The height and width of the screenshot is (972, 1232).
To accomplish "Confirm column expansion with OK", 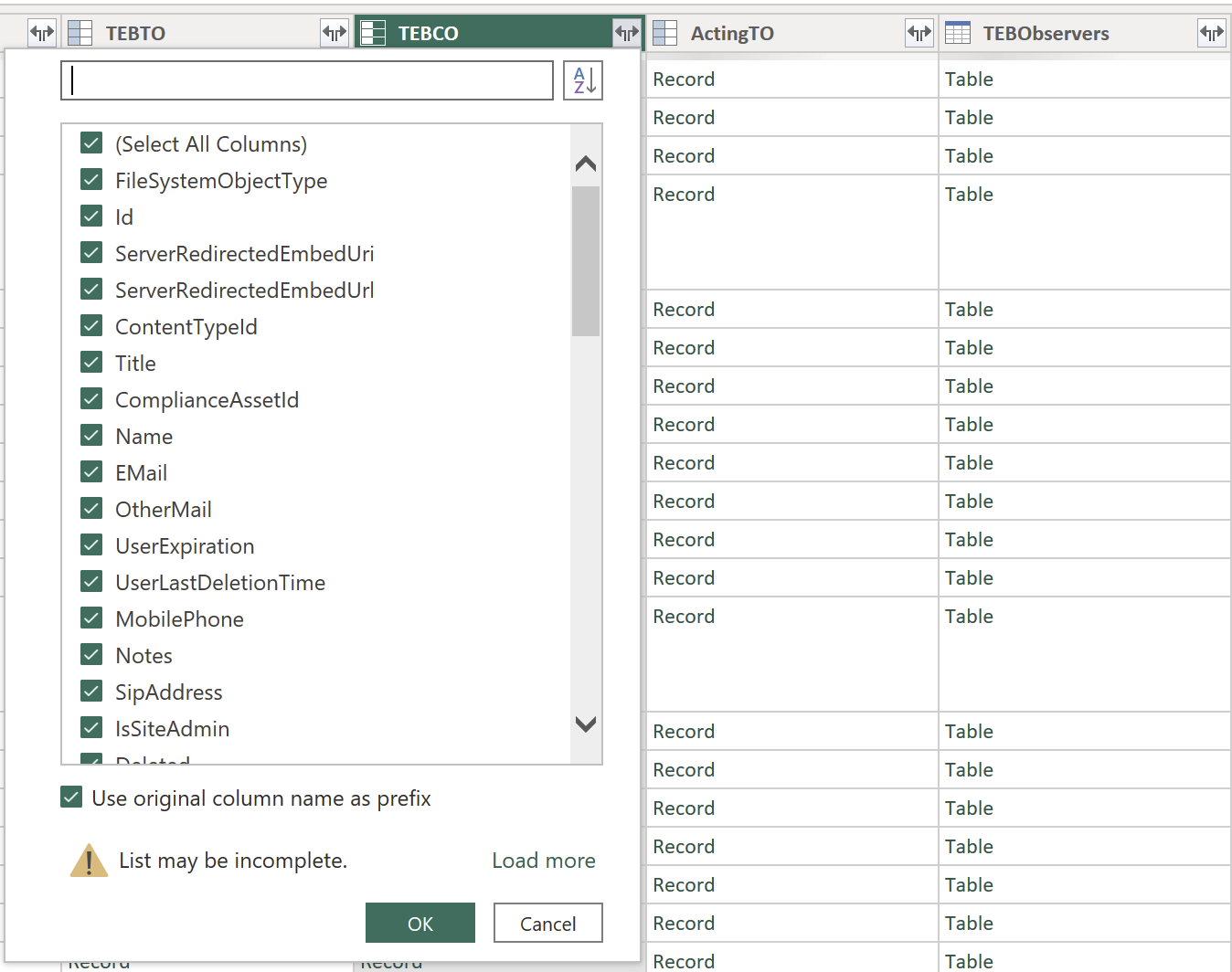I will pos(420,923).
